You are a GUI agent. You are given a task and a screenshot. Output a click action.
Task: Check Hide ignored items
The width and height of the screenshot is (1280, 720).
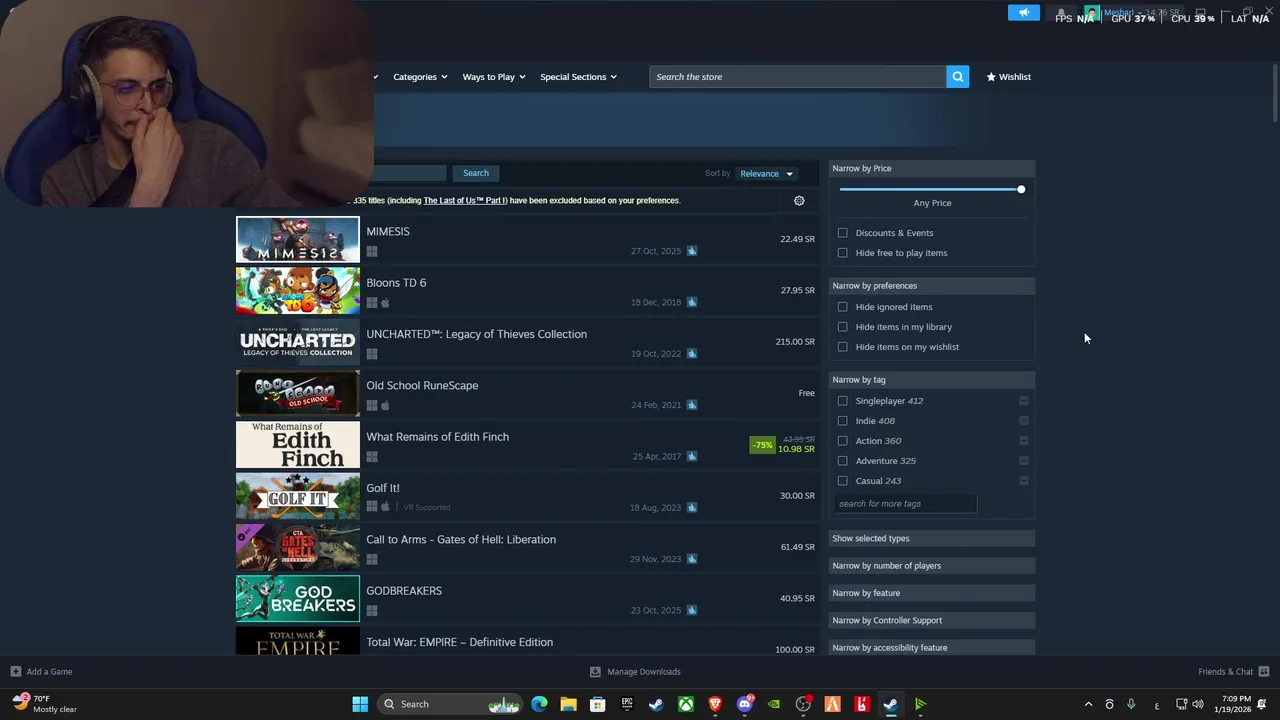pos(842,307)
